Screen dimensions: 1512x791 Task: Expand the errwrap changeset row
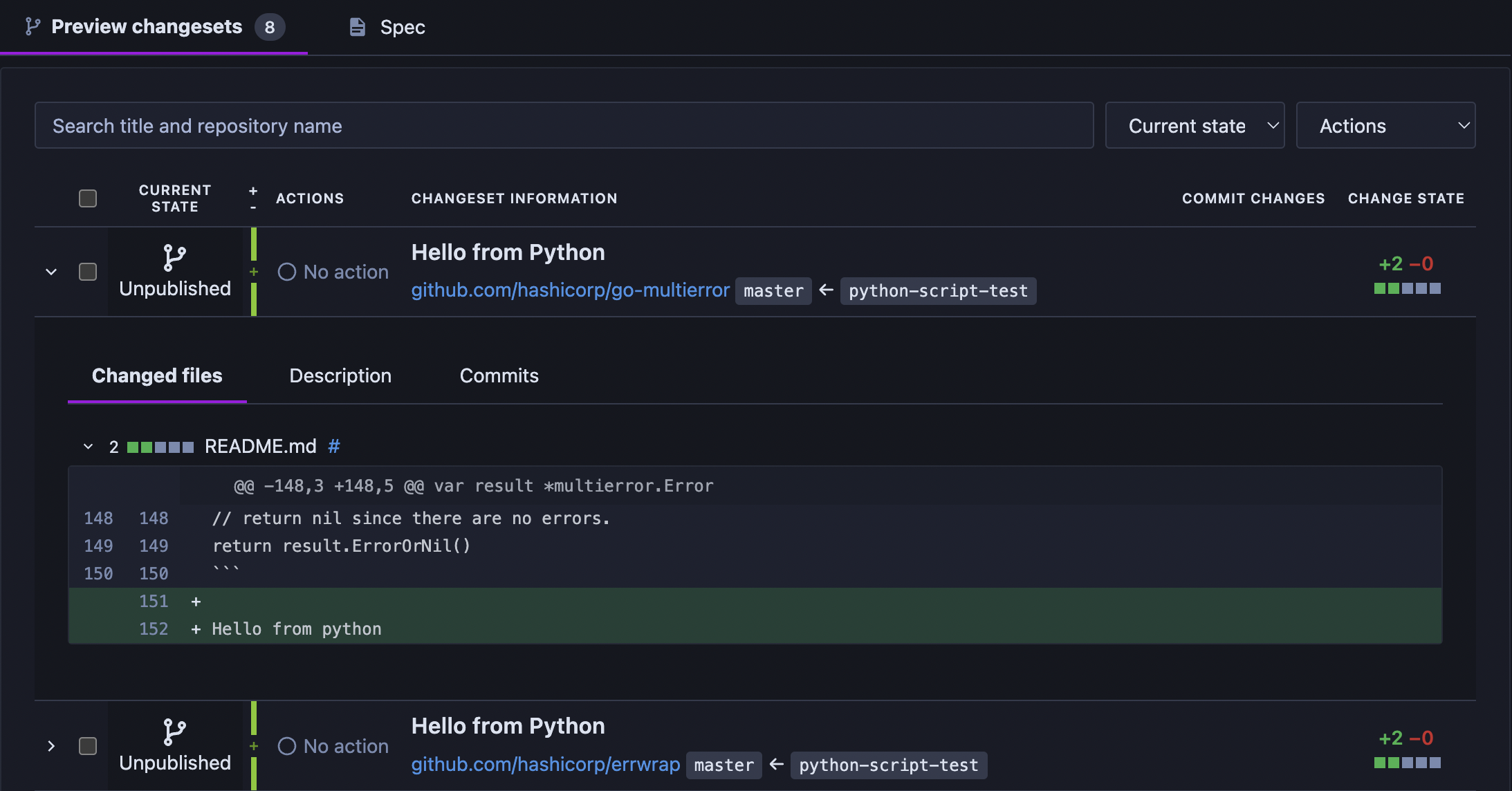(51, 746)
